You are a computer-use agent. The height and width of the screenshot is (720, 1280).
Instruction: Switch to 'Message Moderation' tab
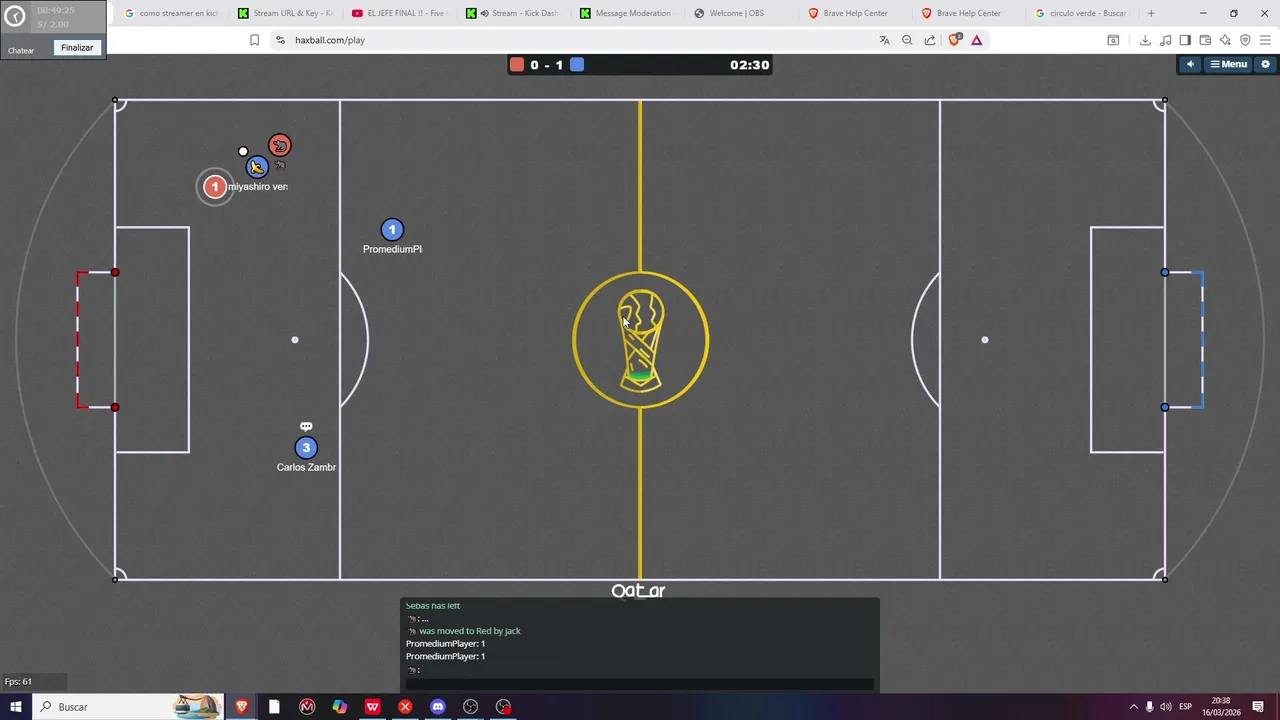click(627, 13)
